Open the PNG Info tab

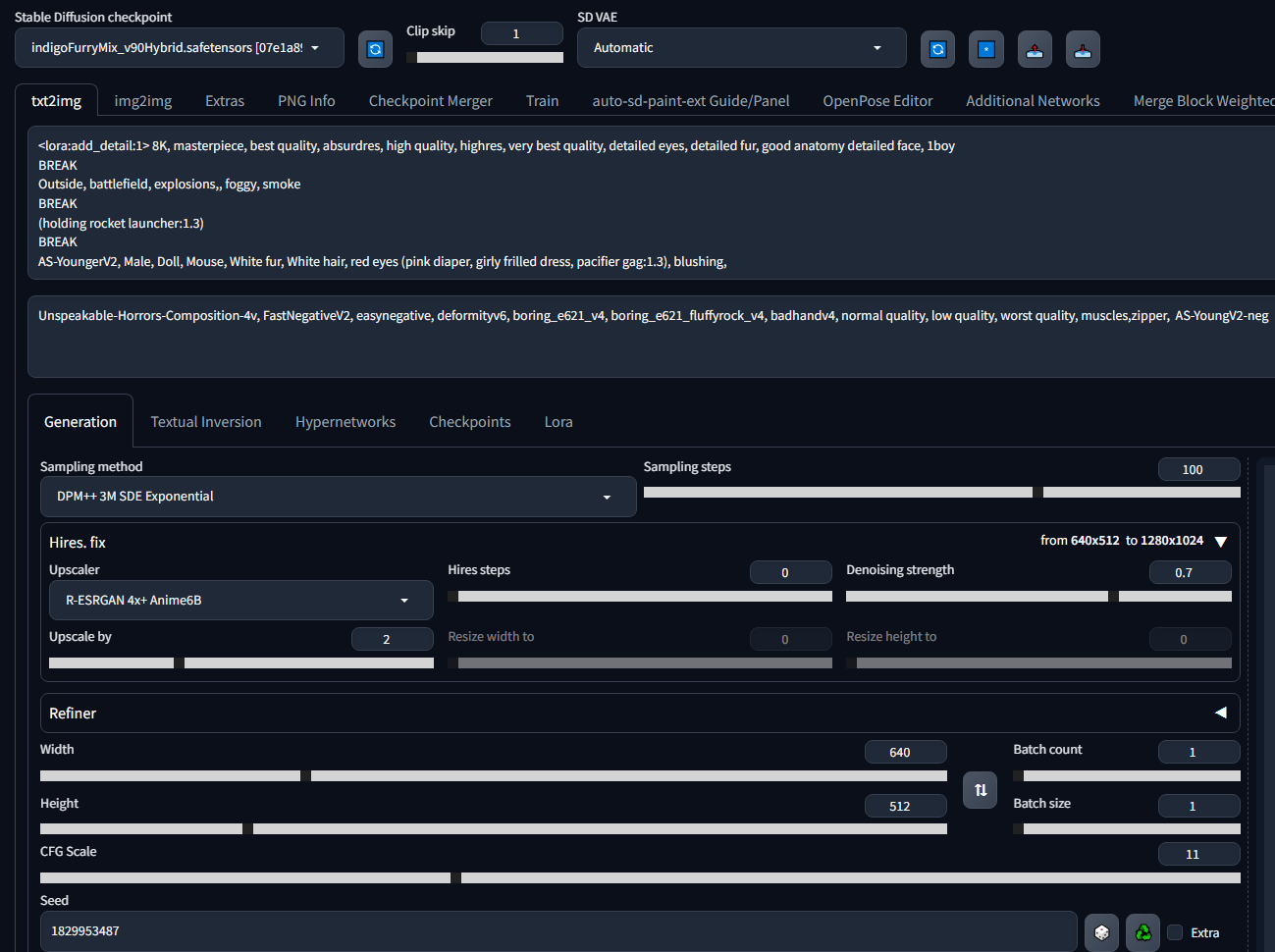point(306,101)
